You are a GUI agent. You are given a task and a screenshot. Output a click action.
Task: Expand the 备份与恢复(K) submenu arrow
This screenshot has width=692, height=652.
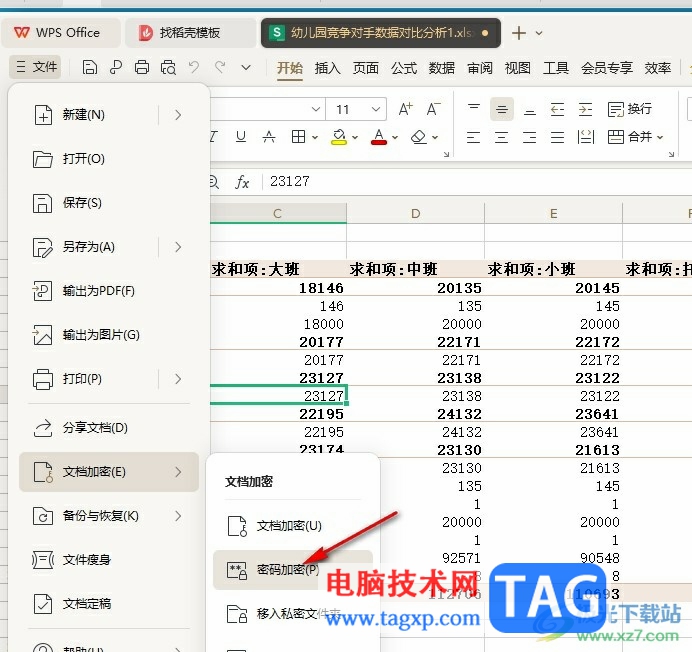click(x=178, y=516)
